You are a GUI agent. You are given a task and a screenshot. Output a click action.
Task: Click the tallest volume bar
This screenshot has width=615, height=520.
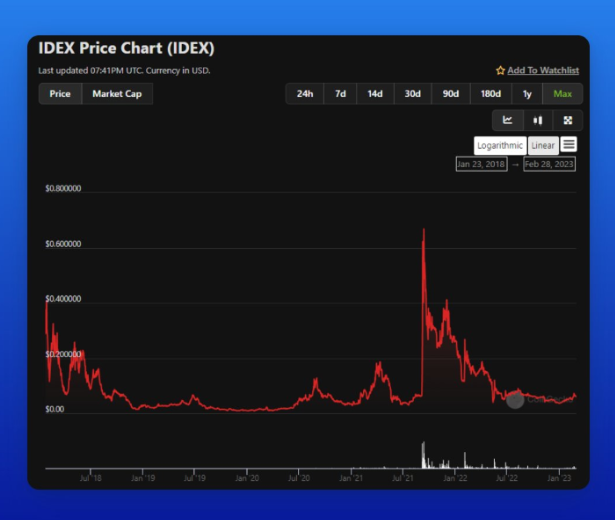pyautogui.click(x=423, y=455)
